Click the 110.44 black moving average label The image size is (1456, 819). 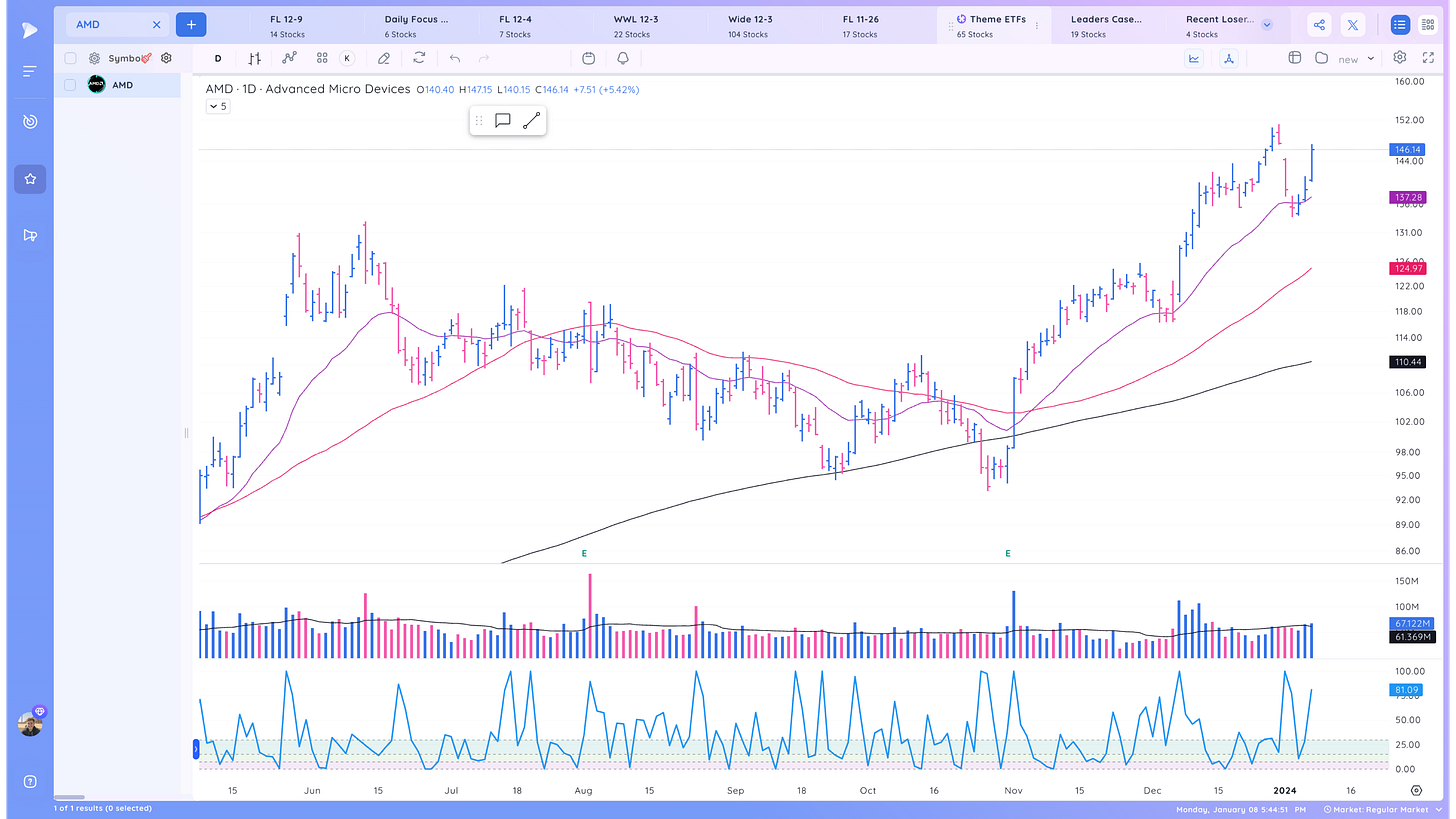[x=1408, y=361]
